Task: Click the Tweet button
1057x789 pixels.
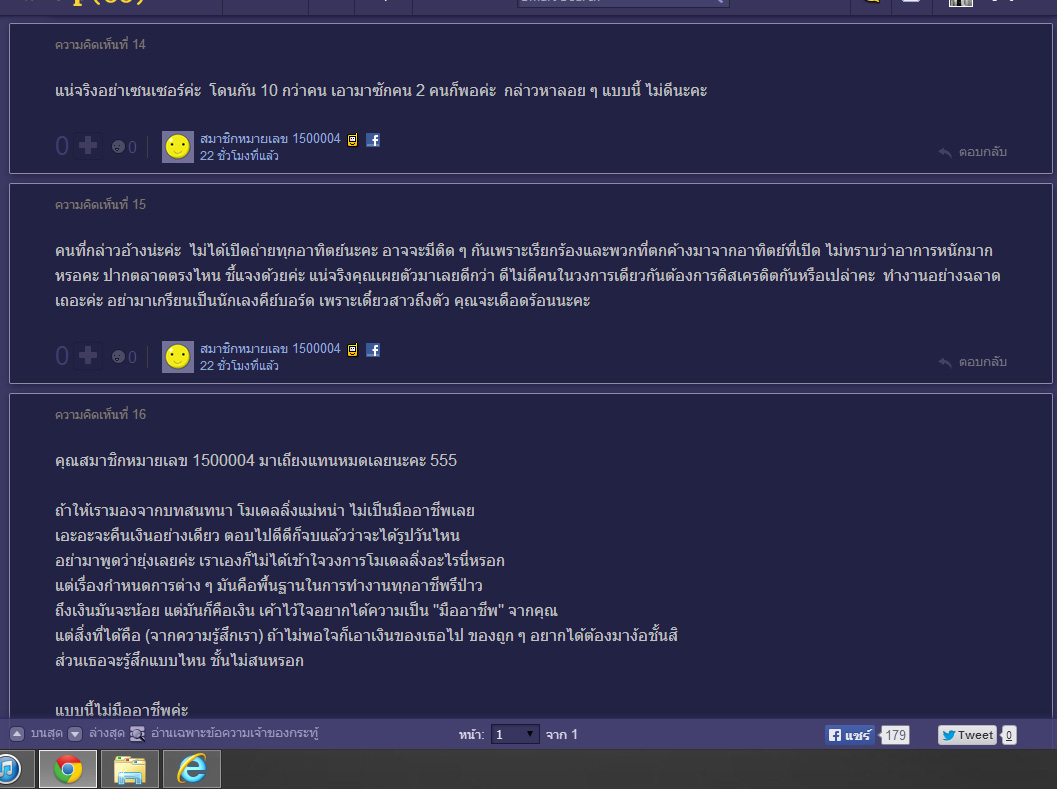Action: [x=967, y=735]
